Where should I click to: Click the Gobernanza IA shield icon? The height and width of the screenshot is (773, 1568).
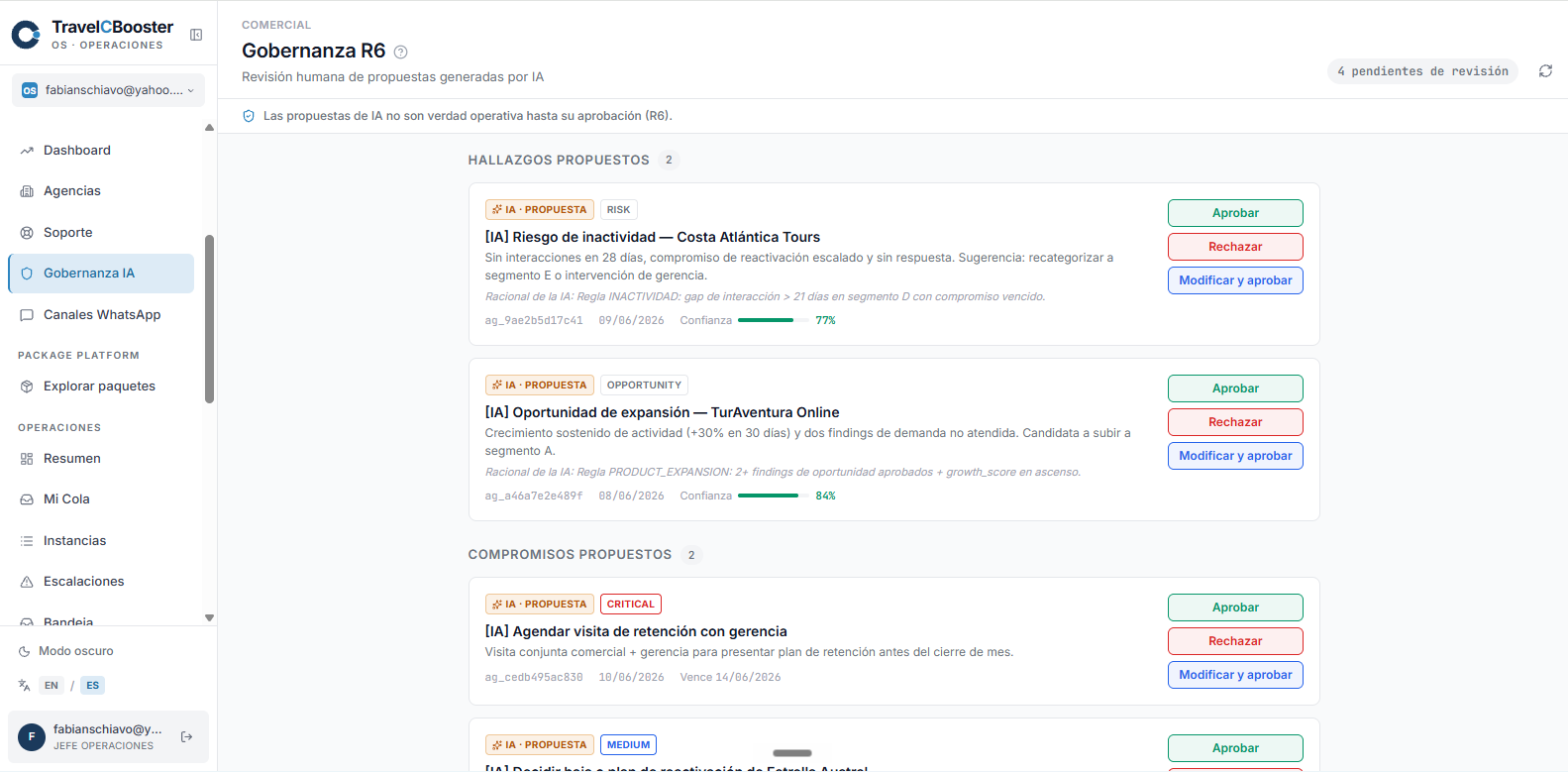tap(27, 274)
